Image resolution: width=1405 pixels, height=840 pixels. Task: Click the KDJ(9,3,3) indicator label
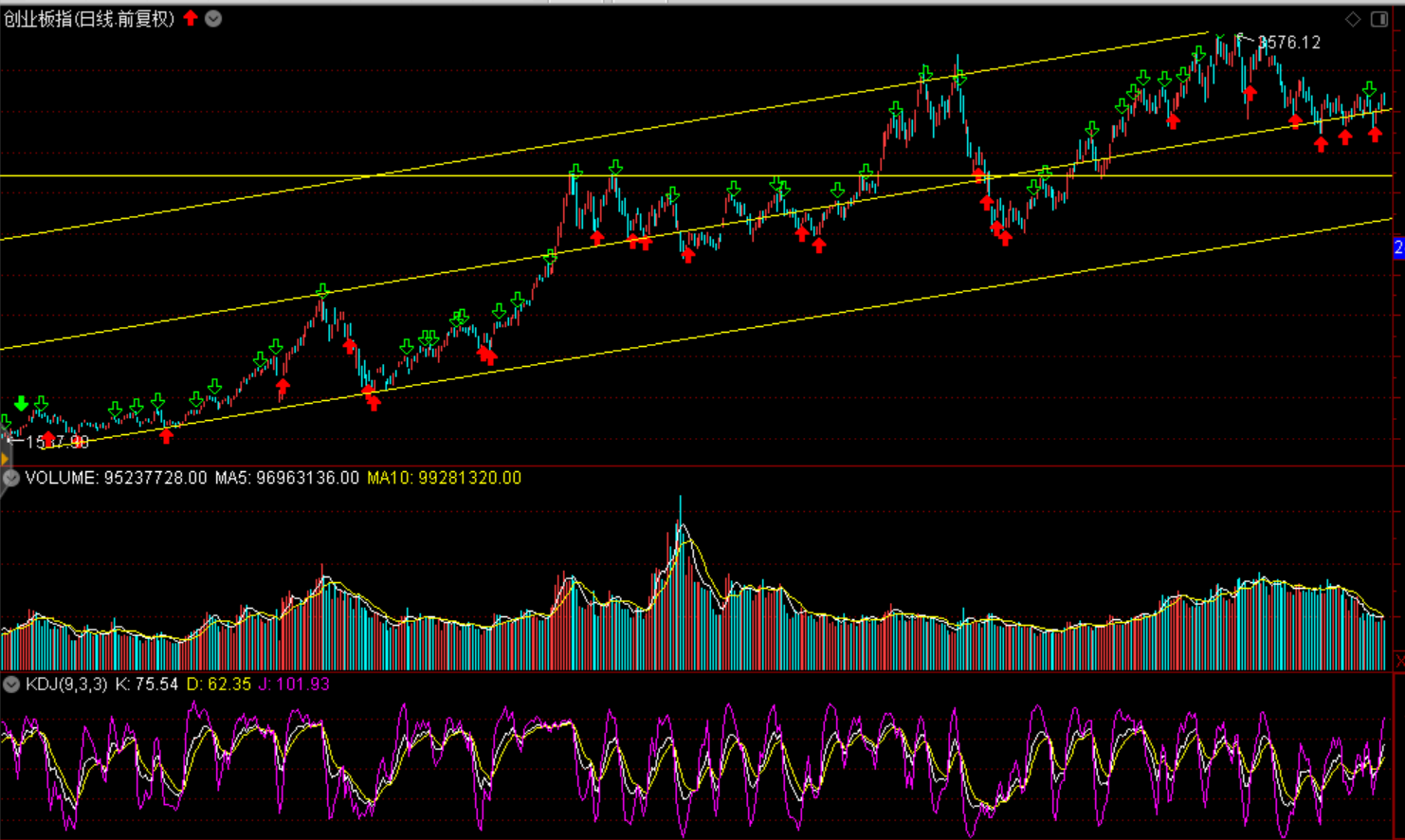[66, 685]
